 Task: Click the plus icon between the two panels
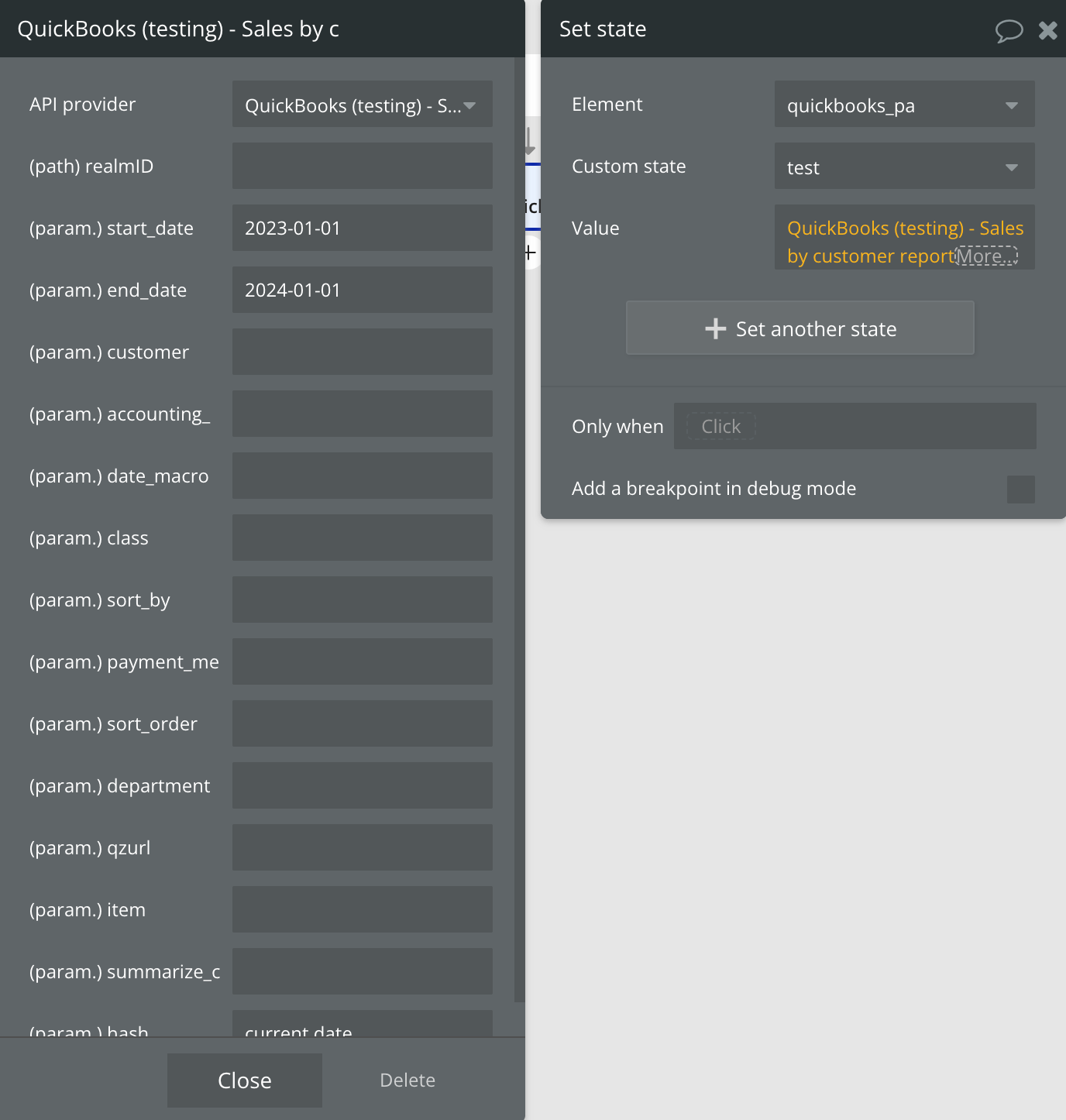click(x=530, y=253)
